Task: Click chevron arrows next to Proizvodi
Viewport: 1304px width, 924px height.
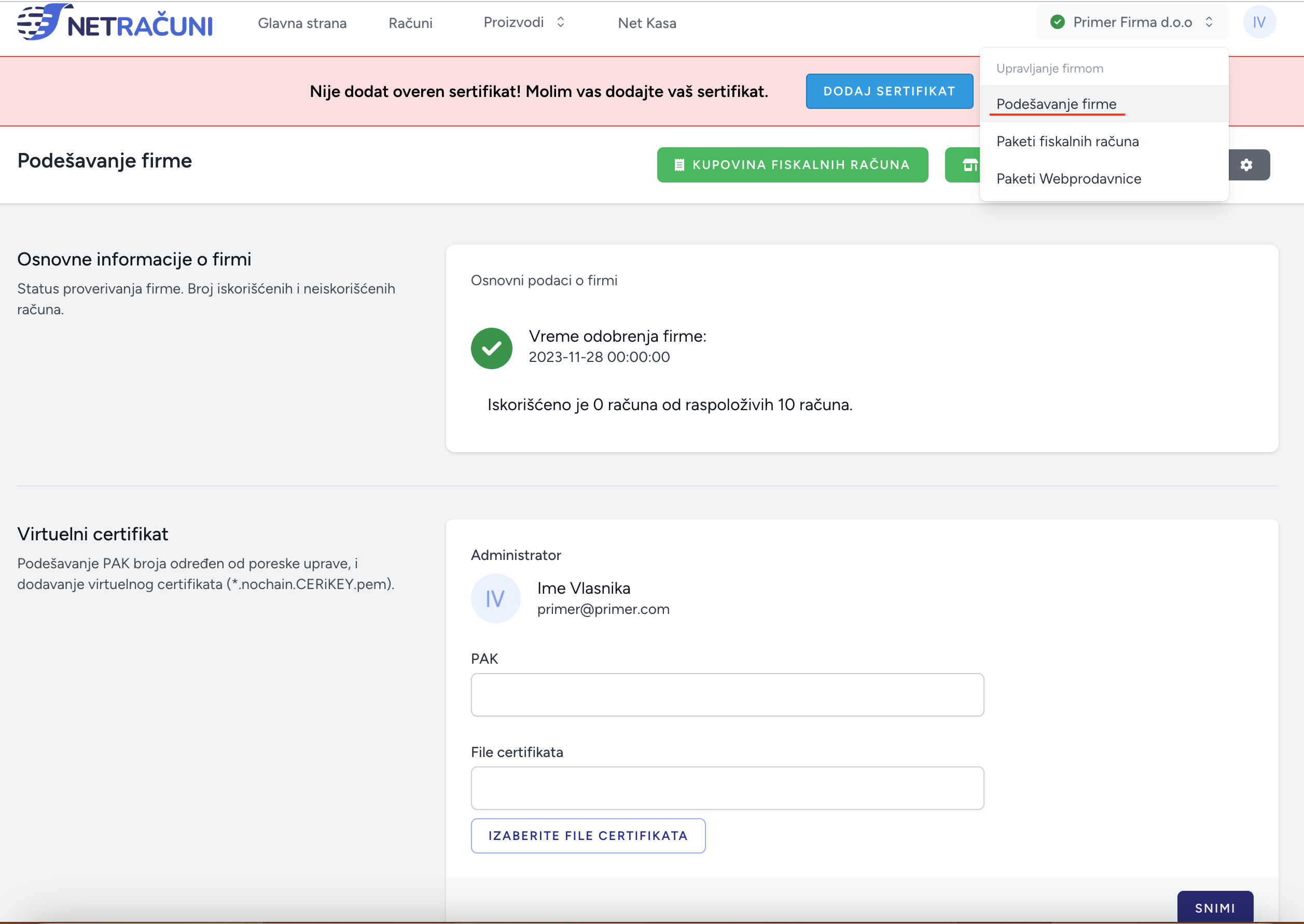Action: pos(561,22)
